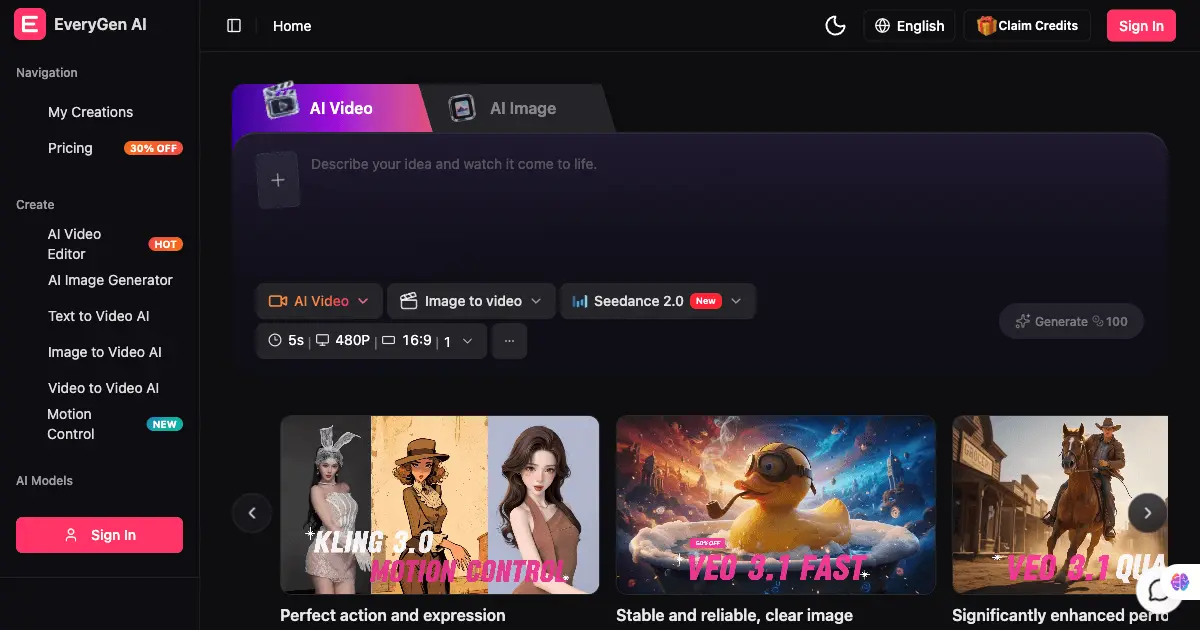Viewport: 1200px width, 630px height.
Task: Open Text to Video AI
Action: point(99,316)
